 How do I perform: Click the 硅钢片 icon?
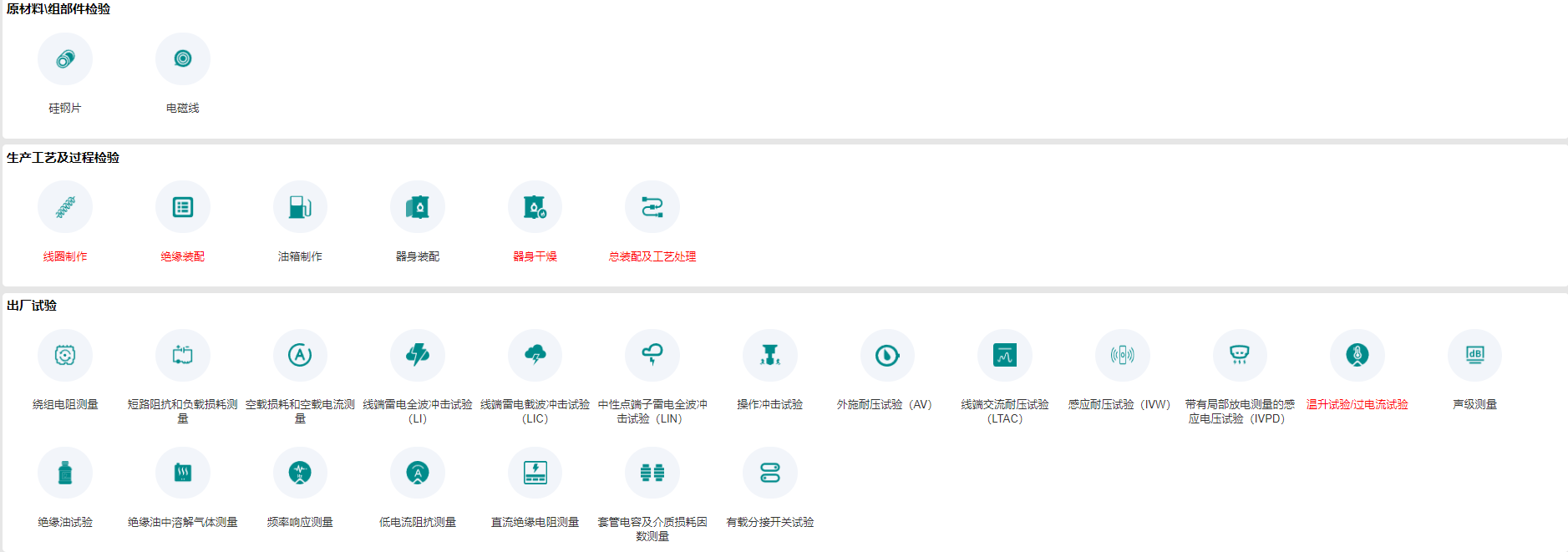(65, 59)
